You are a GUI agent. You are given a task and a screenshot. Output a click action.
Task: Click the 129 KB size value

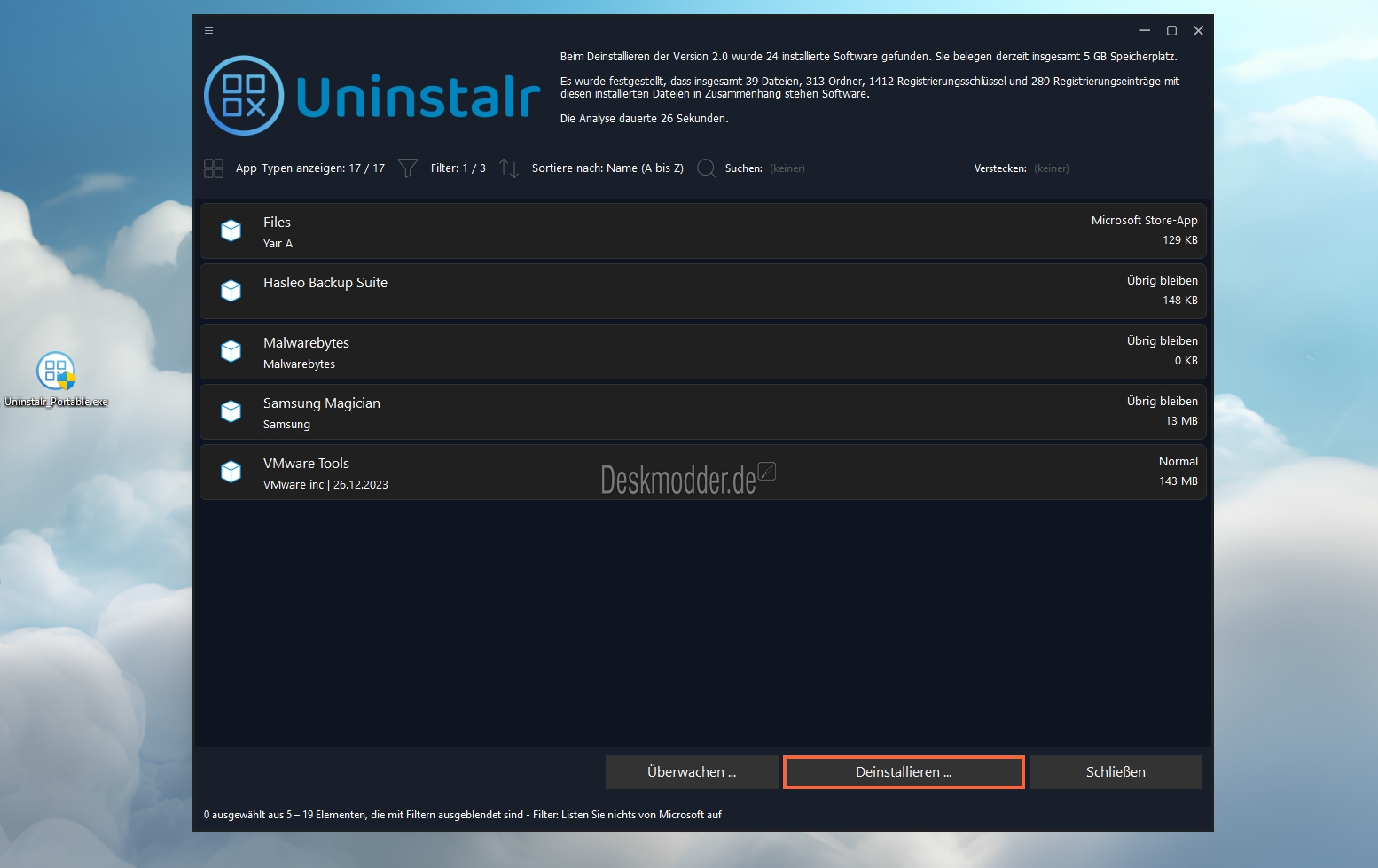click(1180, 240)
